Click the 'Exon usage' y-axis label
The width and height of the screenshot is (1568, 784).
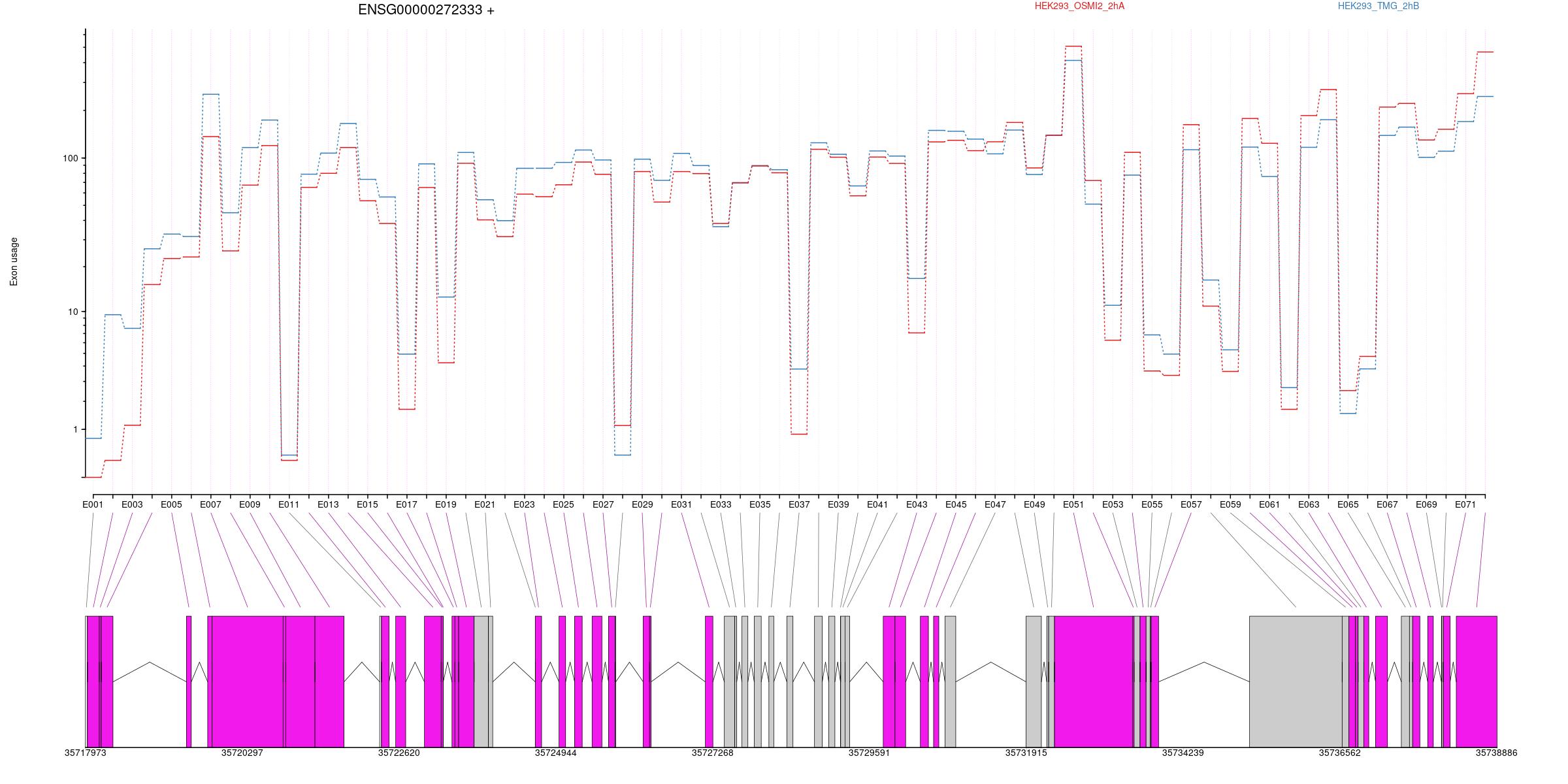click(14, 261)
